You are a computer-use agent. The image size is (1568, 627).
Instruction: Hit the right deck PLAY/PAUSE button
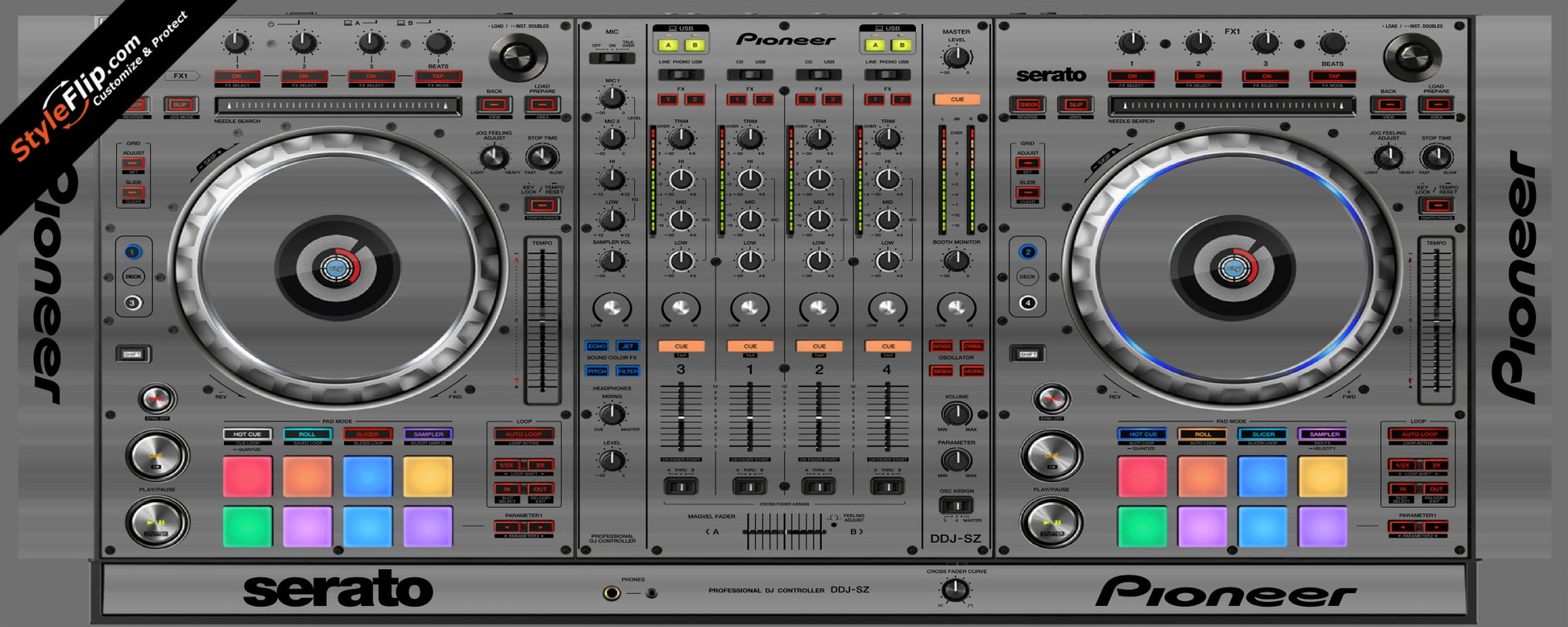point(1052,521)
